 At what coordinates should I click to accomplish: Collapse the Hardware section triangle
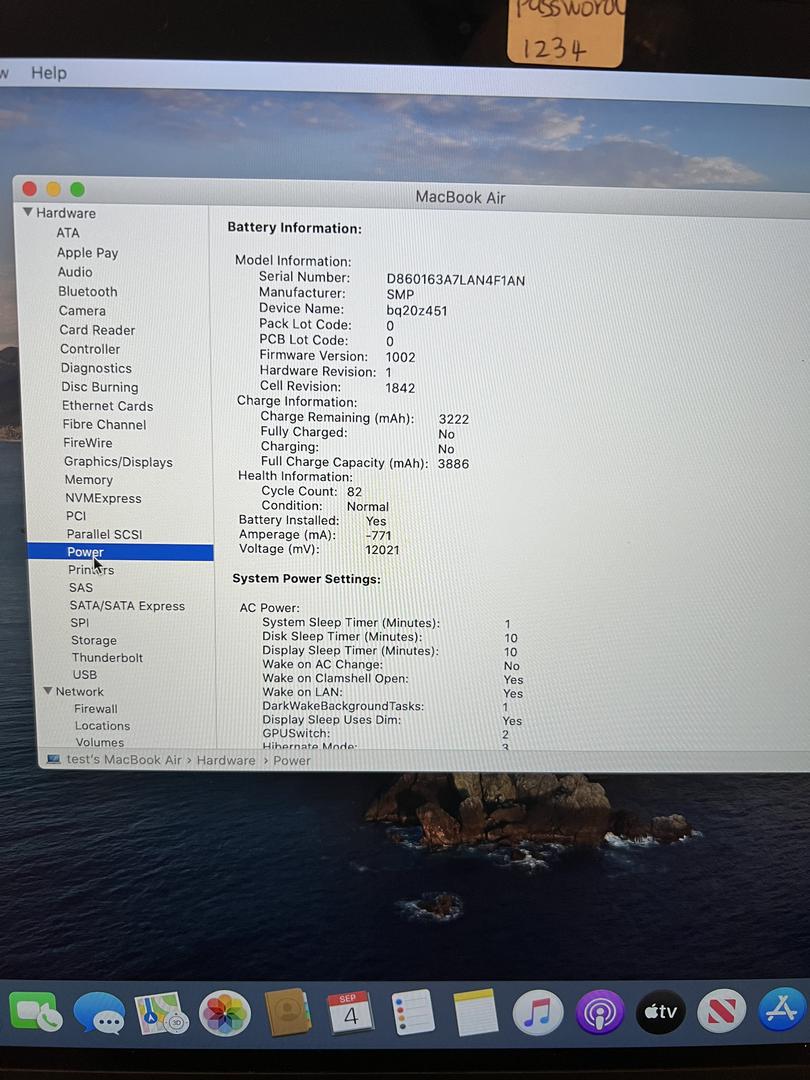point(28,212)
